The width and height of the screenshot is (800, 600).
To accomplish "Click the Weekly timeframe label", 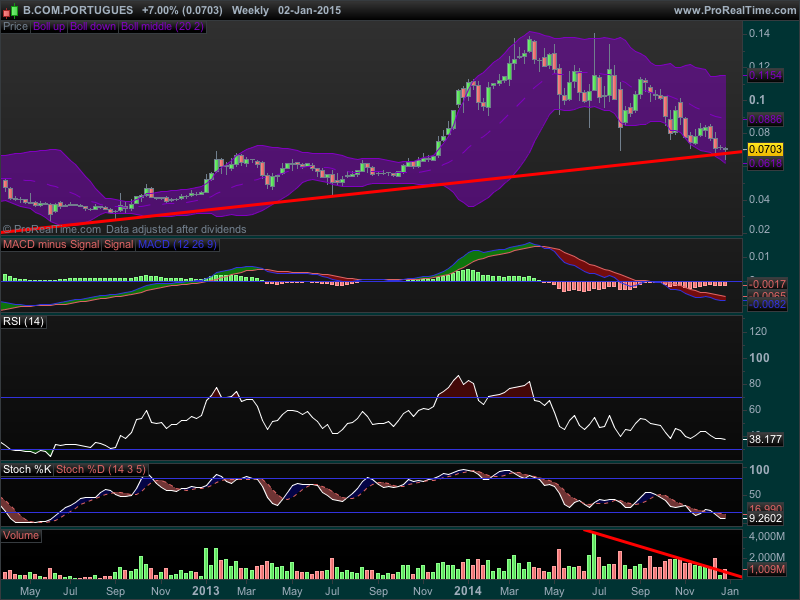I will pyautogui.click(x=249, y=9).
